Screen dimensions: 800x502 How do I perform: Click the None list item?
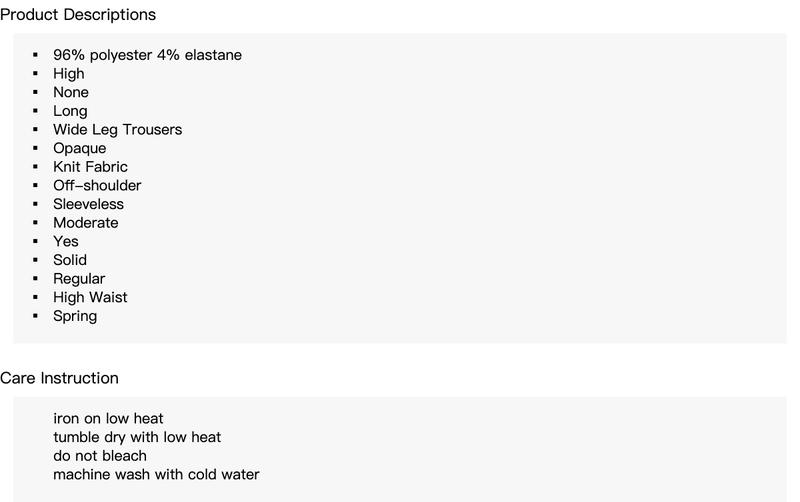[x=71, y=92]
